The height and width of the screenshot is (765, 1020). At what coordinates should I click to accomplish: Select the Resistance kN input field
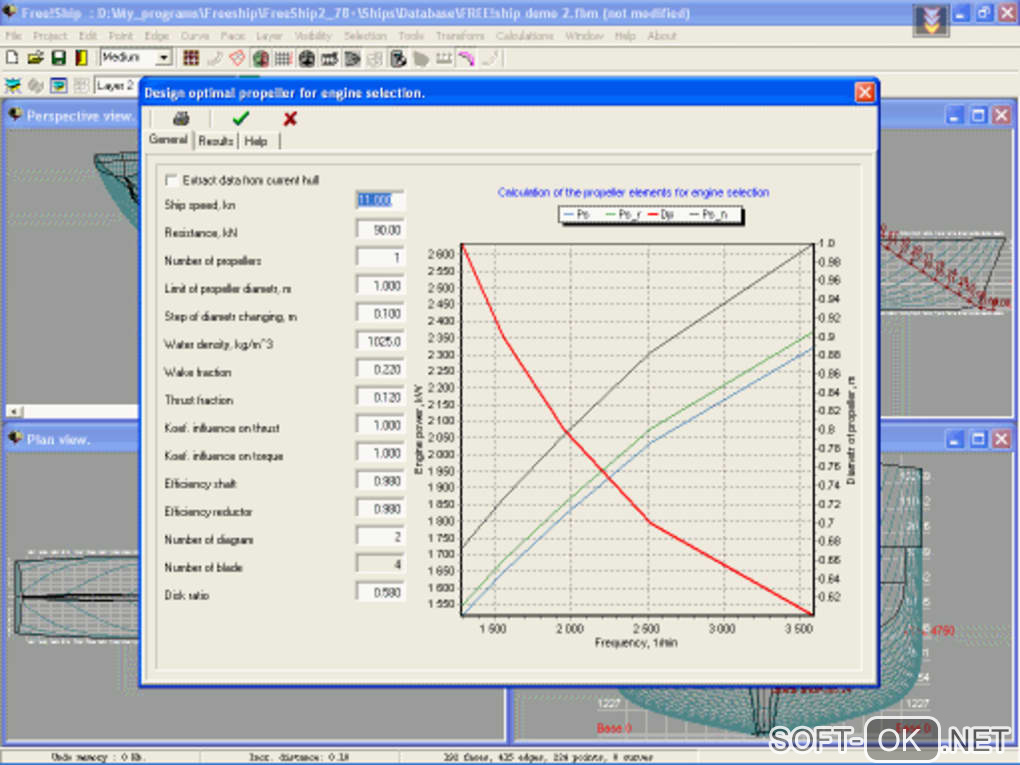coord(380,230)
